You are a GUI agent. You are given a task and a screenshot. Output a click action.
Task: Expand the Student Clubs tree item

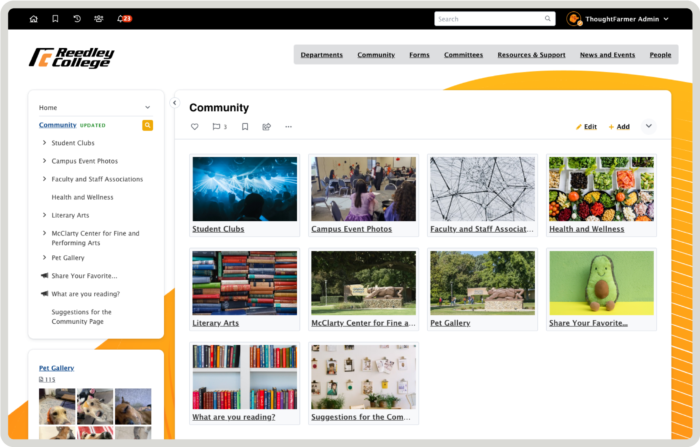click(x=44, y=143)
